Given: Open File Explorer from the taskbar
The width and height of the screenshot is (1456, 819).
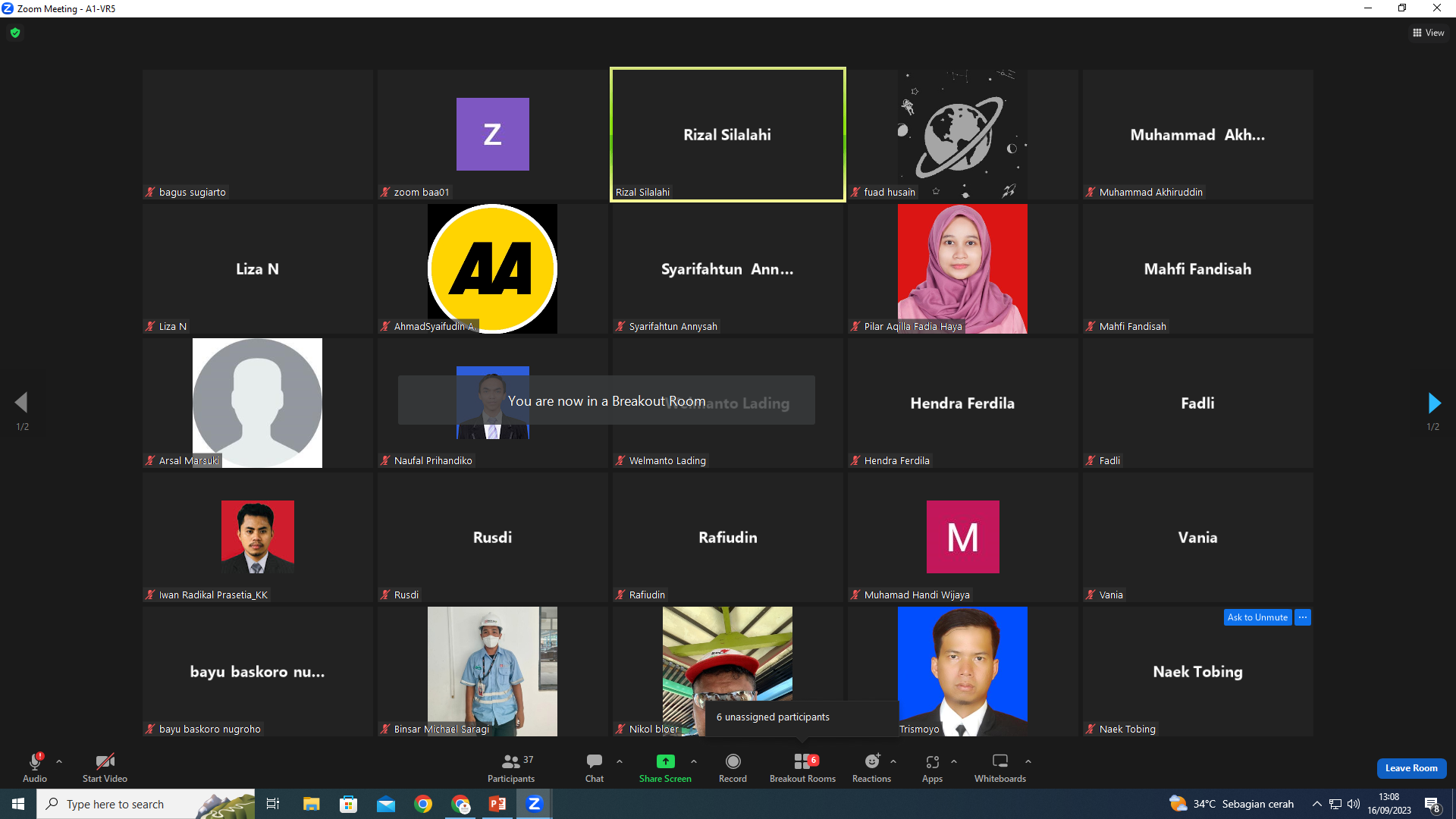Looking at the screenshot, I should (311, 804).
